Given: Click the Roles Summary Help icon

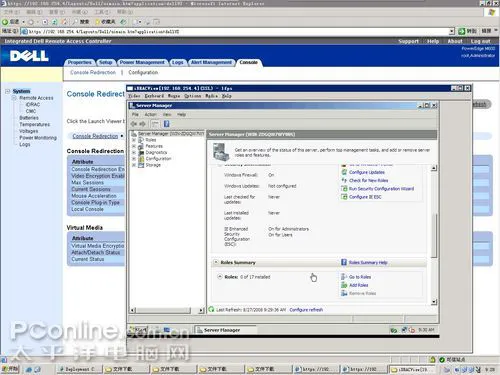Looking at the screenshot, I should coord(344,262).
